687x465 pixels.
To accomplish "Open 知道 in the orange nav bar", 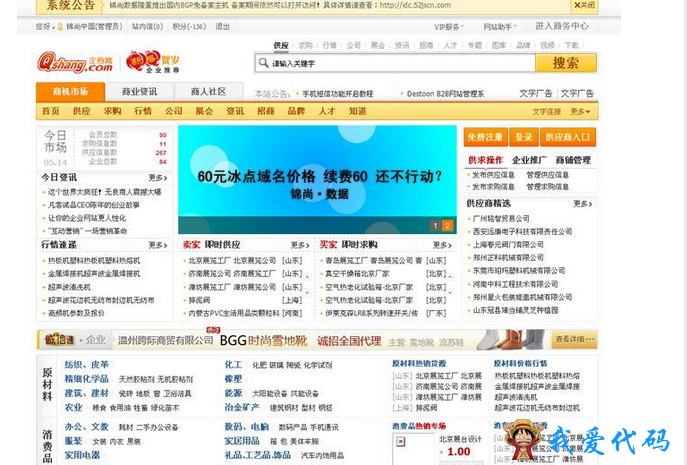I will 358,111.
